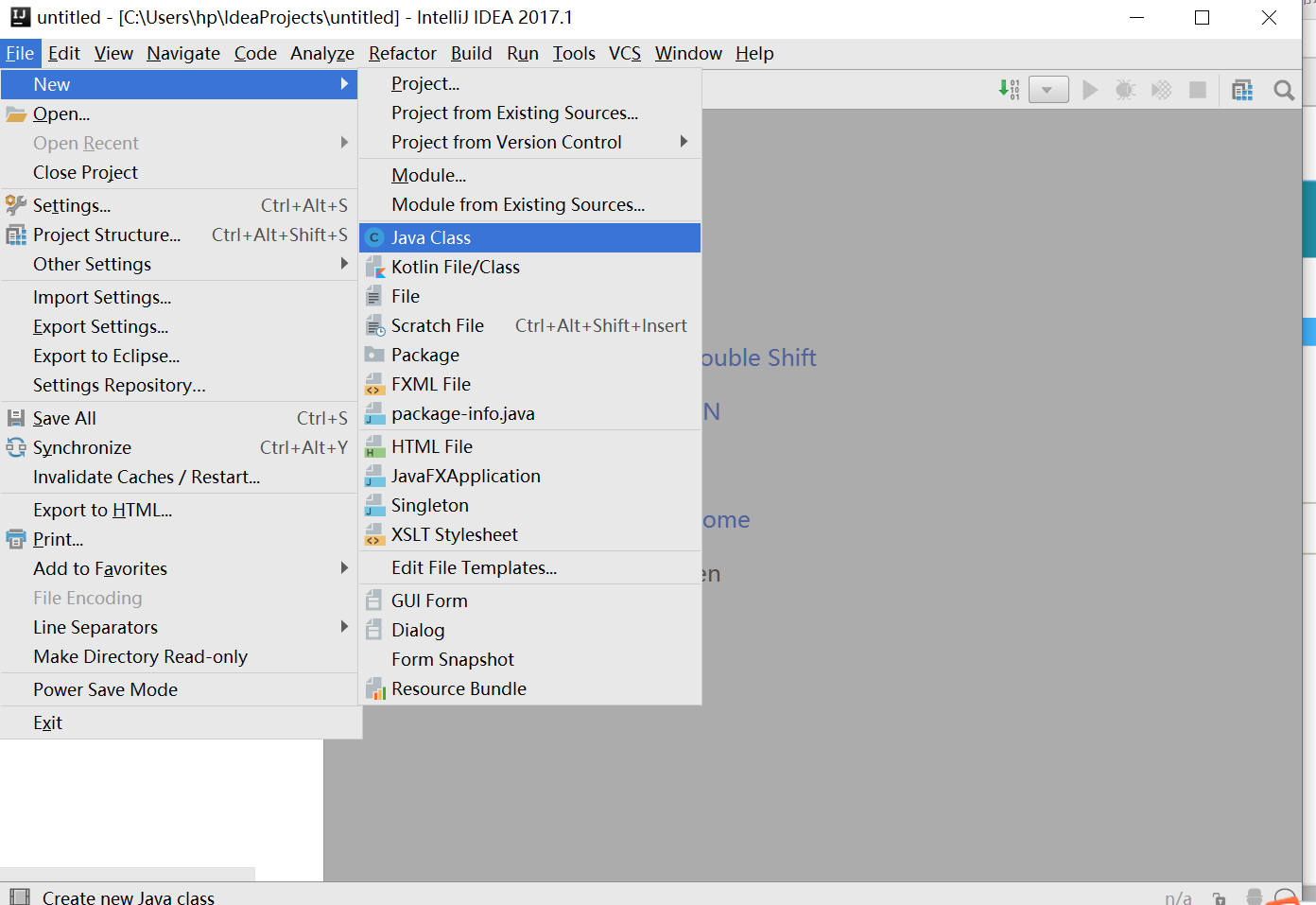Viewport: 1316px width, 905px height.
Task: Open Settings... from File menu
Action: [x=180, y=205]
